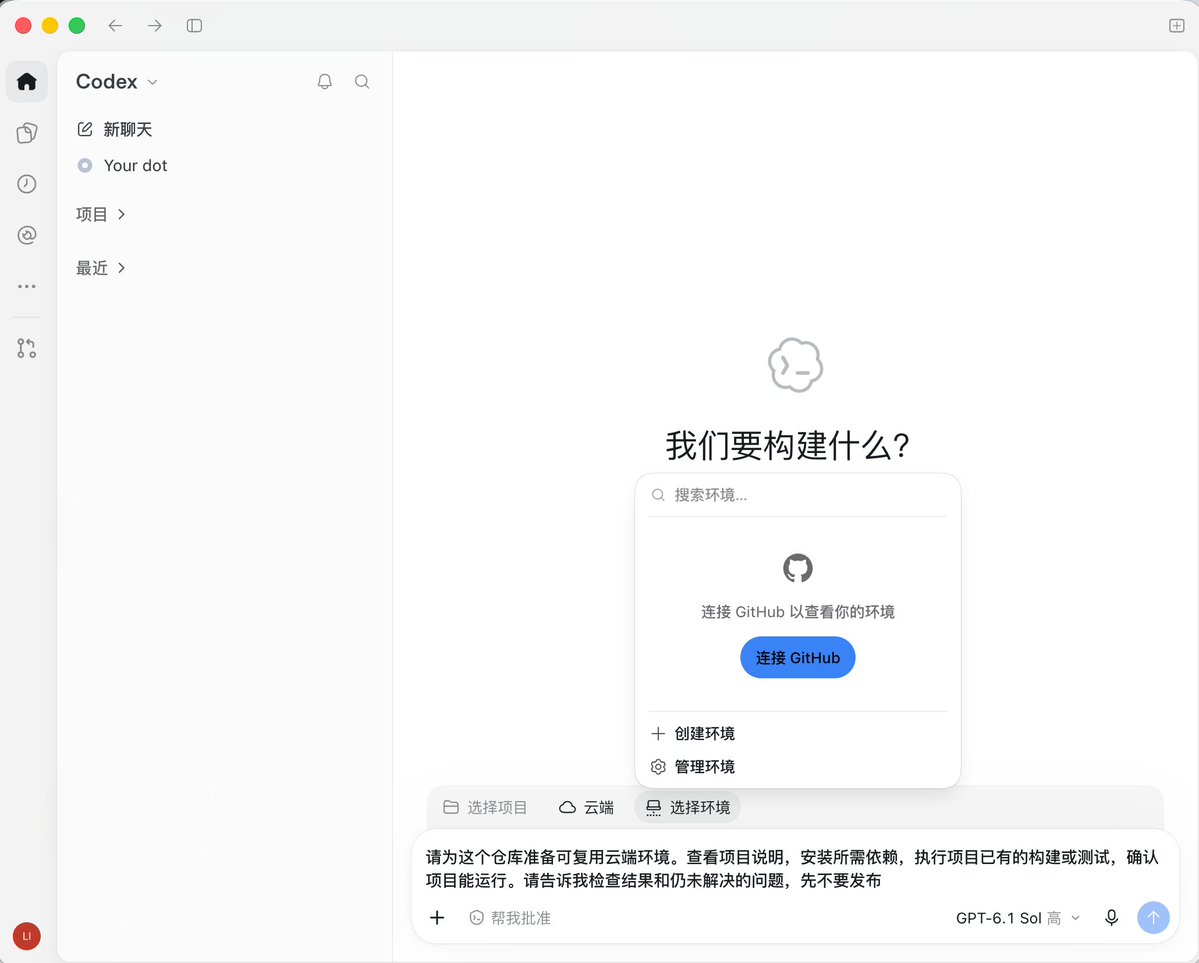Click the Codex terminal cloud logo
Viewport: 1199px width, 963px height.
pos(795,365)
